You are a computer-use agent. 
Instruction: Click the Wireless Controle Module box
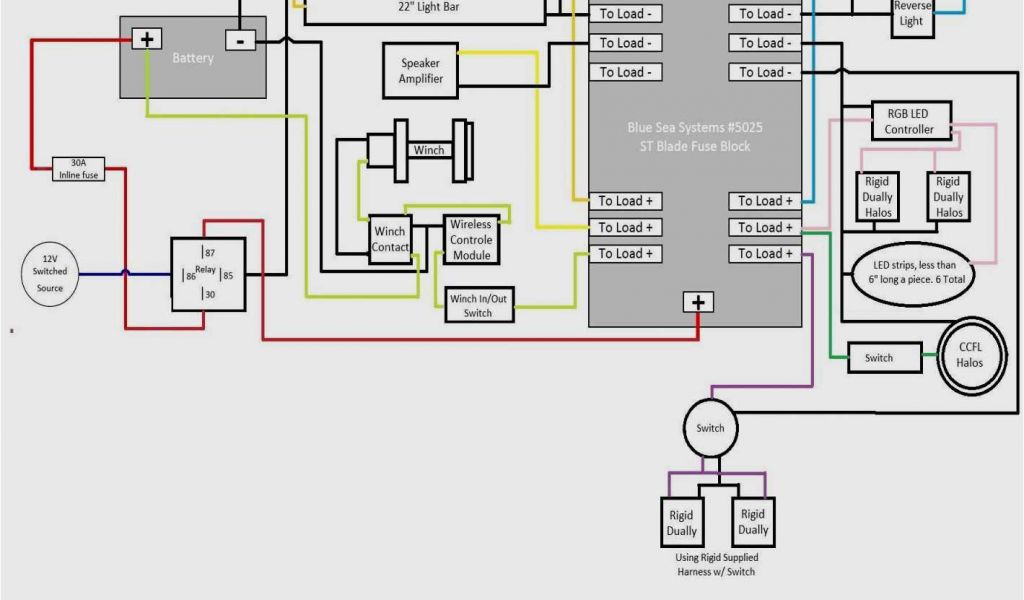[x=471, y=240]
